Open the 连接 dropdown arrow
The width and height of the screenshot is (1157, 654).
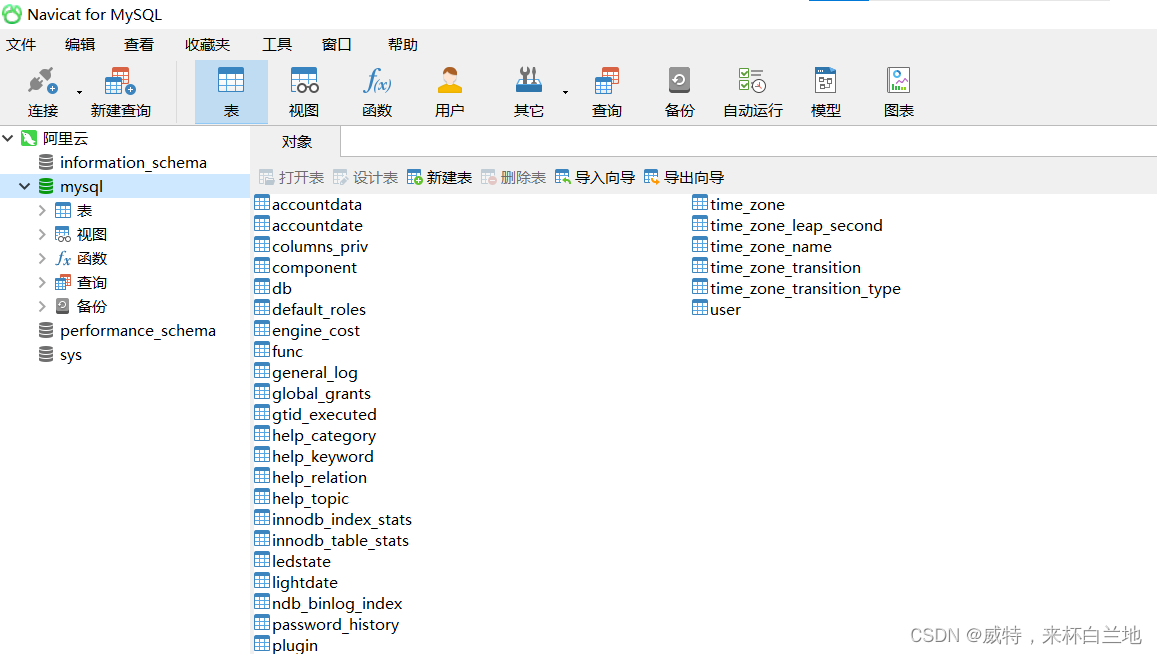point(80,92)
